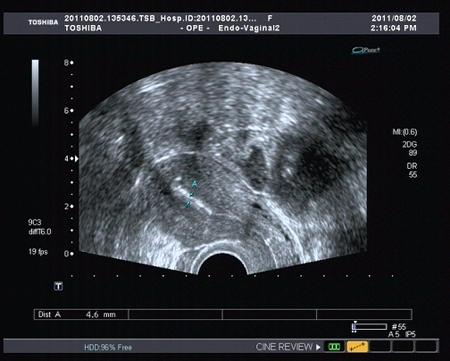The height and width of the screenshot is (361, 450).
Task: Select the green cine film-strip icon
Action: [x=334, y=347]
